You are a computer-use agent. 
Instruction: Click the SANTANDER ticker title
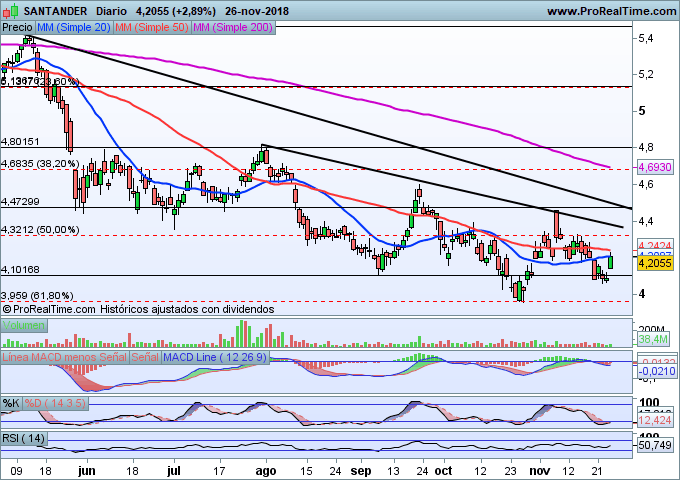pos(56,11)
